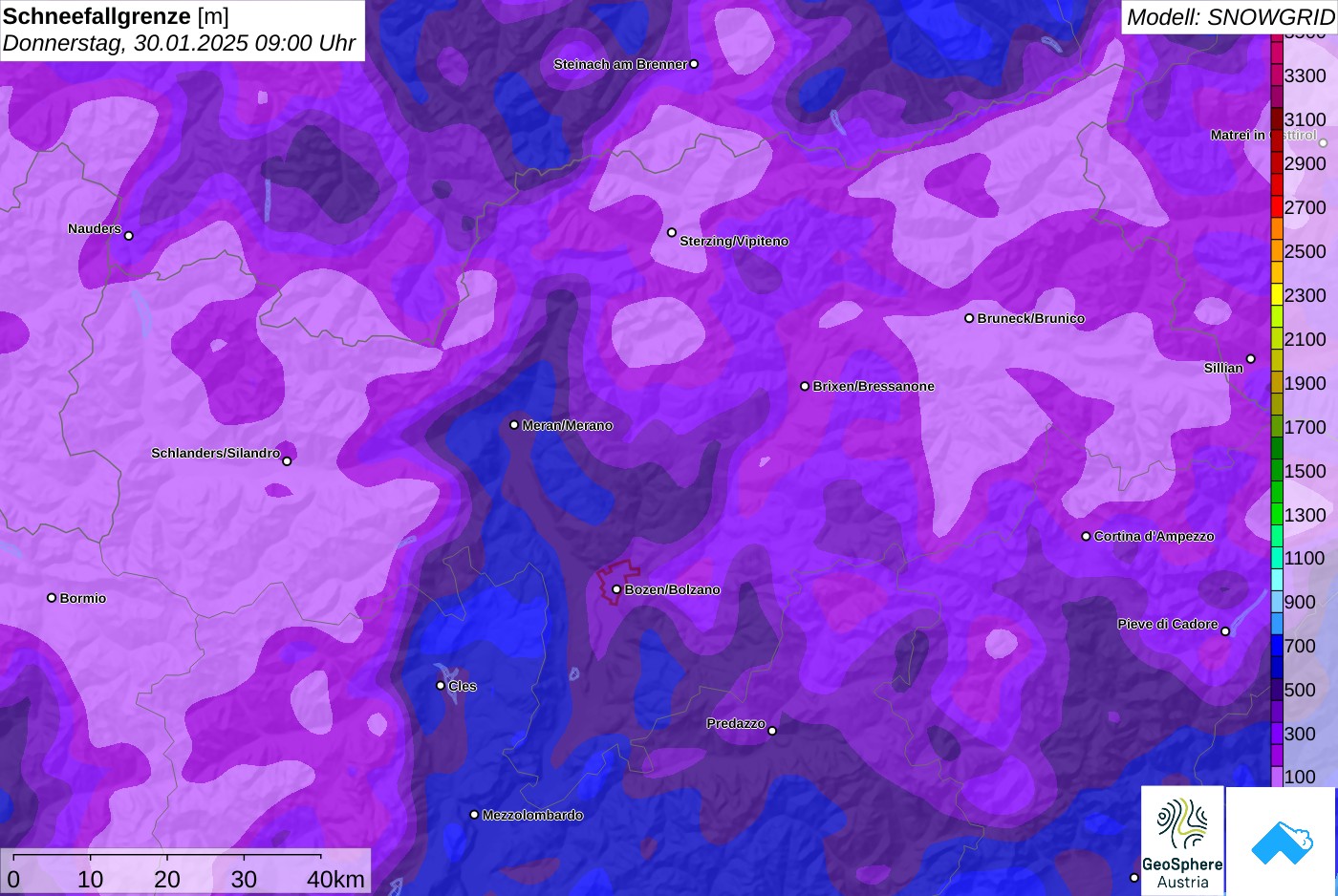The image size is (1338, 896).
Task: Click the purple 300 legend color swatch
Action: pyautogui.click(x=1277, y=734)
